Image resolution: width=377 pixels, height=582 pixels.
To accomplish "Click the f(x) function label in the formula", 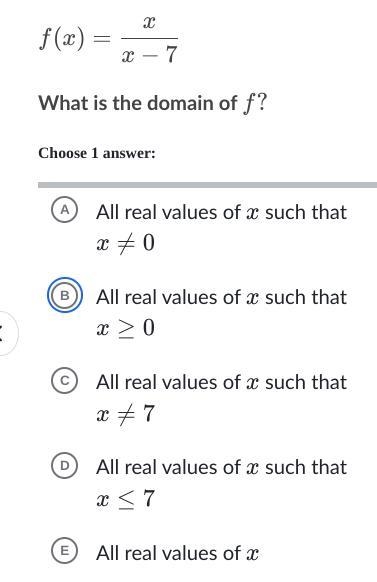I will (62, 39).
